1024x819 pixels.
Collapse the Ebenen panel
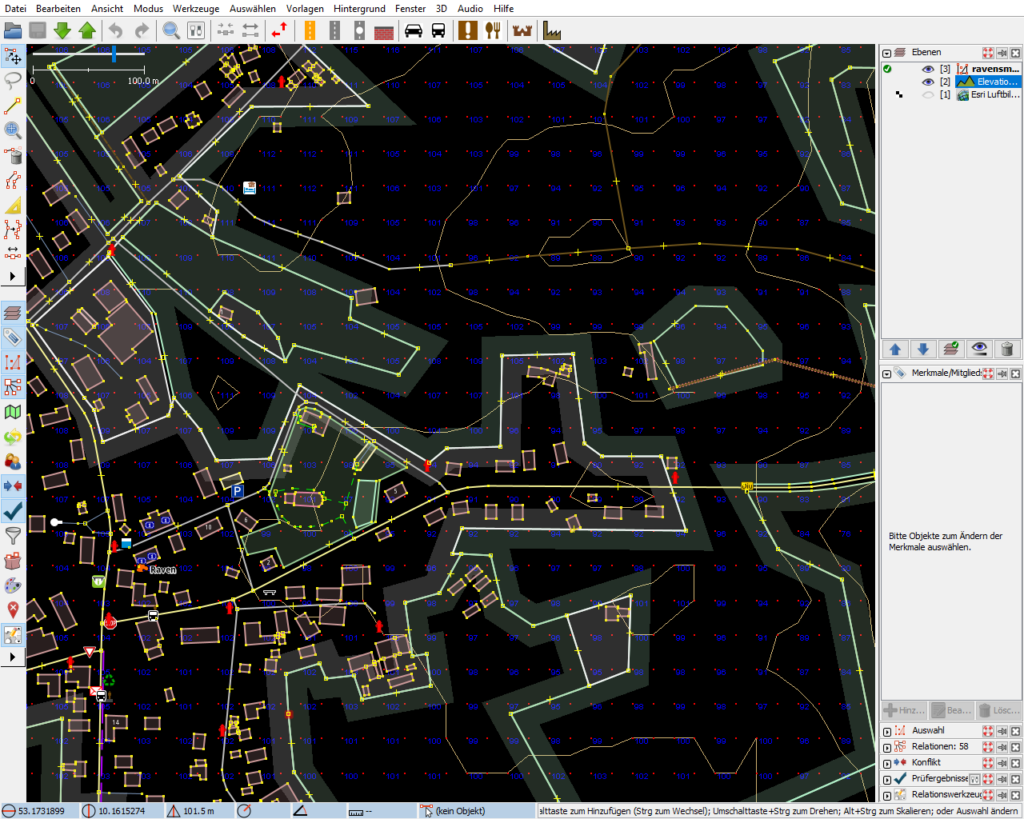pyautogui.click(x=887, y=53)
